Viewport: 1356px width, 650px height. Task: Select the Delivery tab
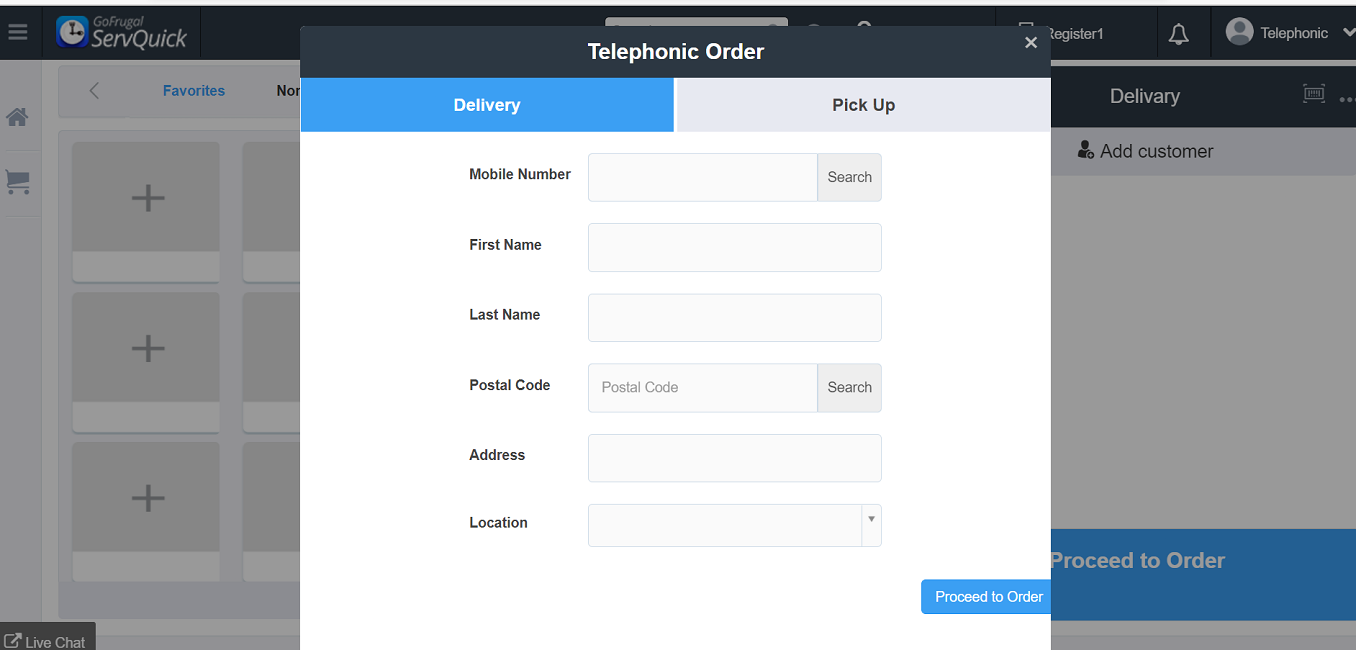487,105
